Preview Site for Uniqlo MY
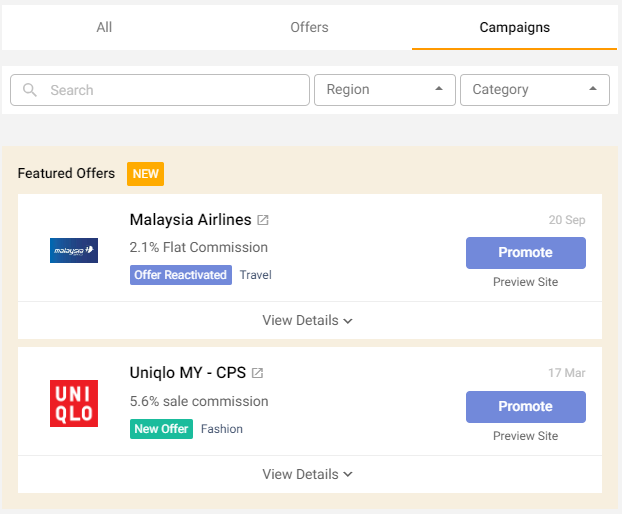This screenshot has height=514, width=622. point(525,436)
